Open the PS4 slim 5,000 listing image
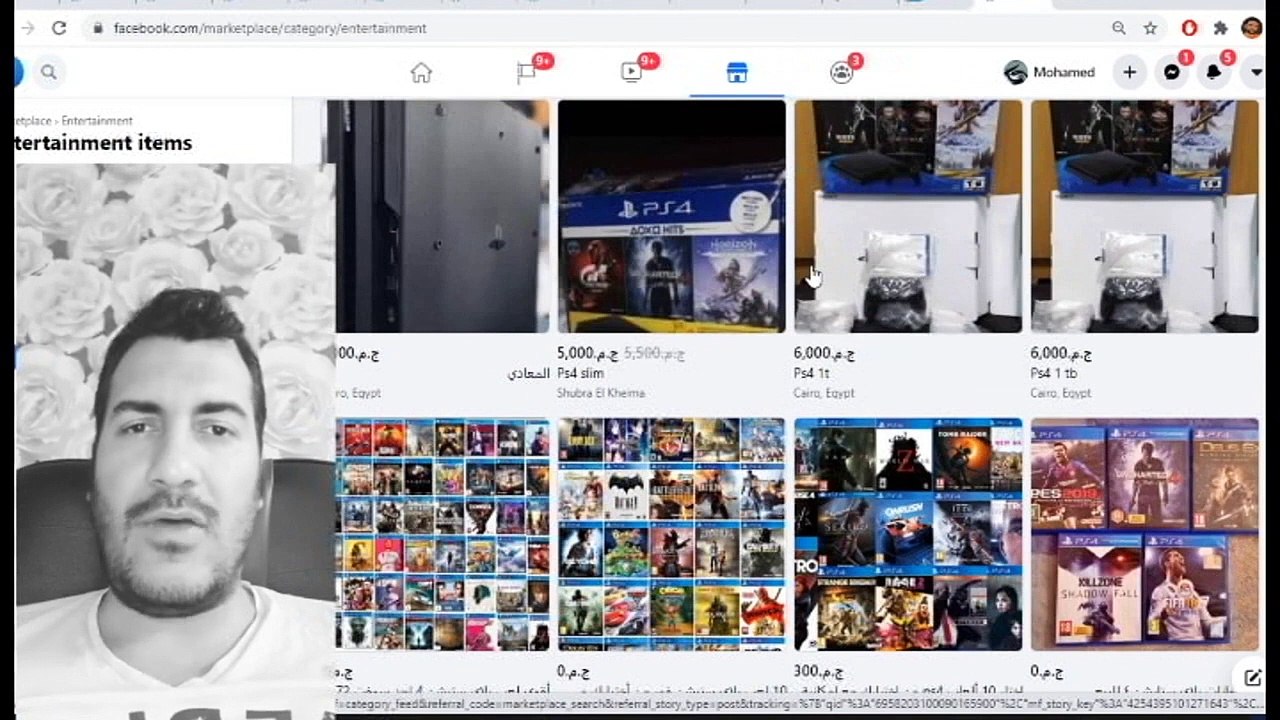 pos(672,216)
